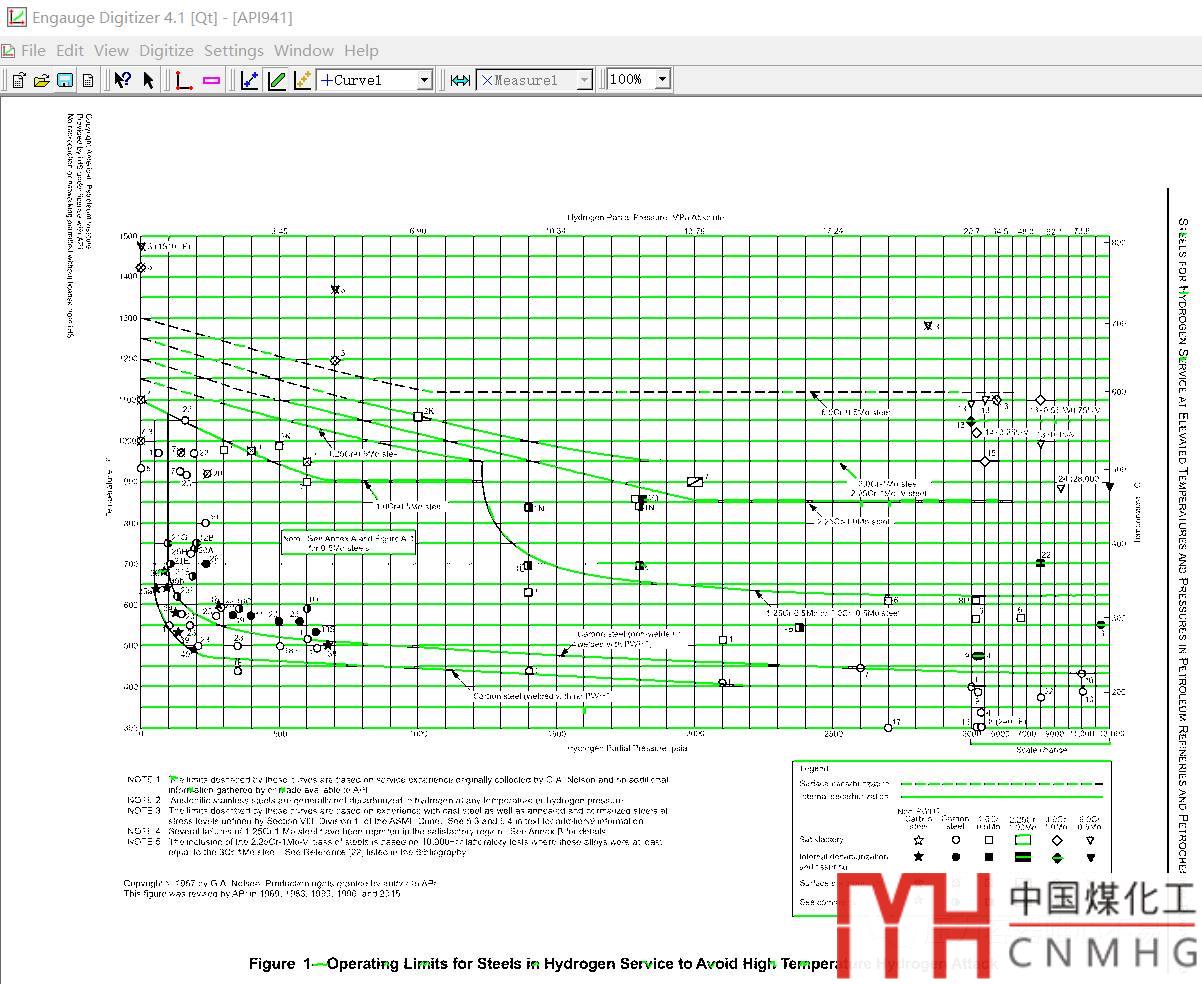Click the Open document folder icon

coord(41,80)
